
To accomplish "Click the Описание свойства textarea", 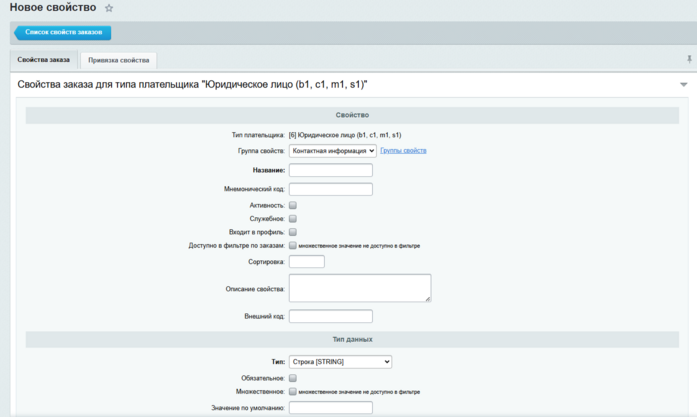I will [360, 288].
